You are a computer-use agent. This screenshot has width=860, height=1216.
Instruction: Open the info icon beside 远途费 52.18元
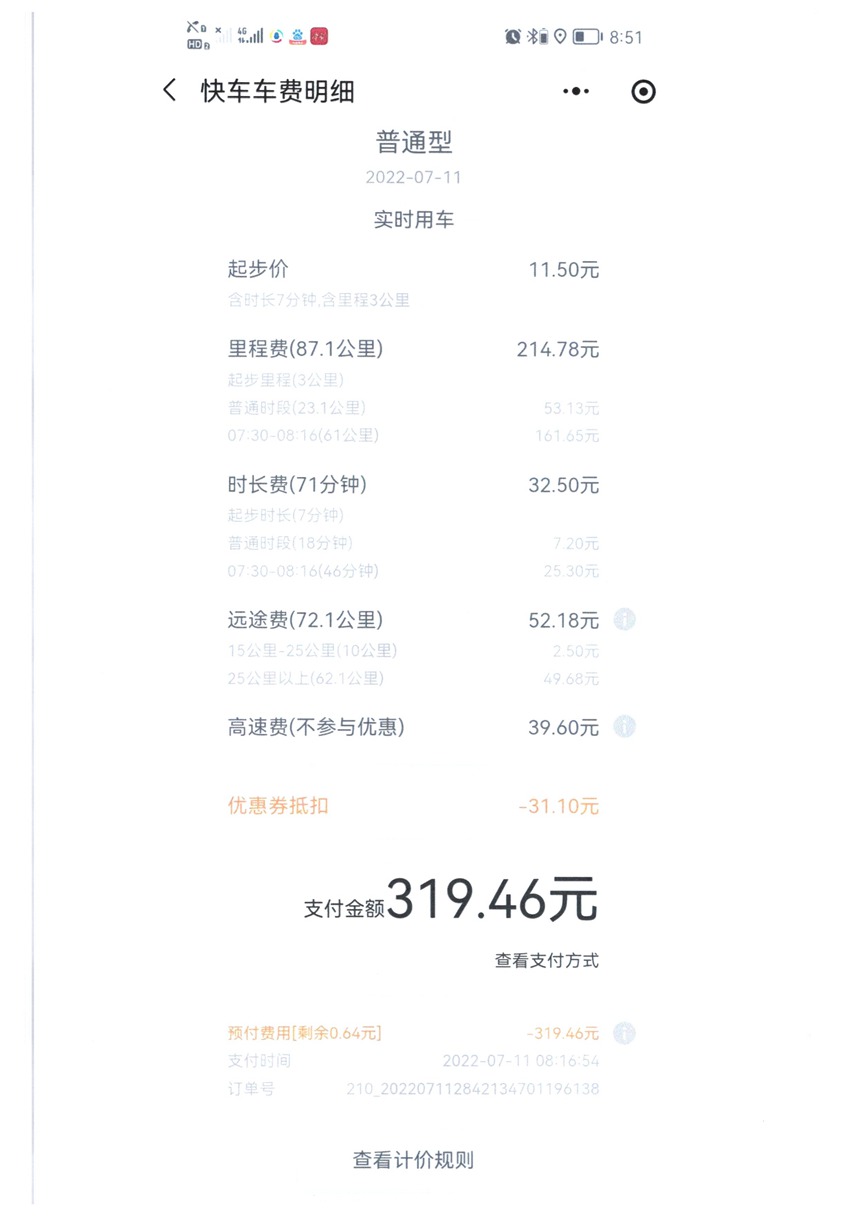[x=624, y=620]
